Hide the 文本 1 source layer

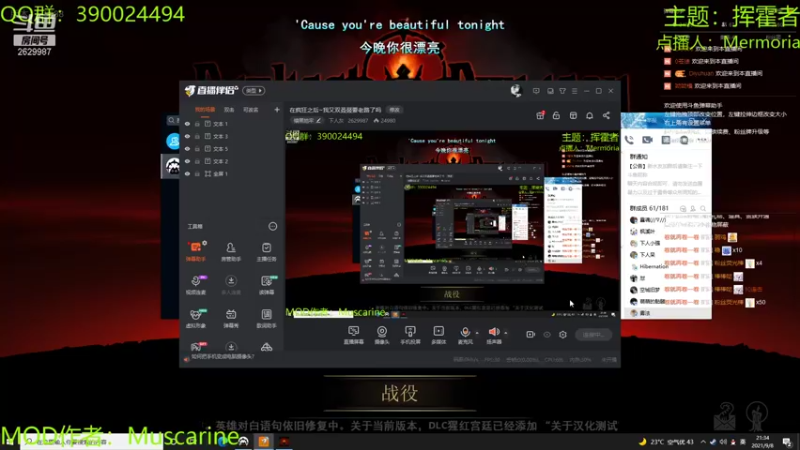coord(187,124)
